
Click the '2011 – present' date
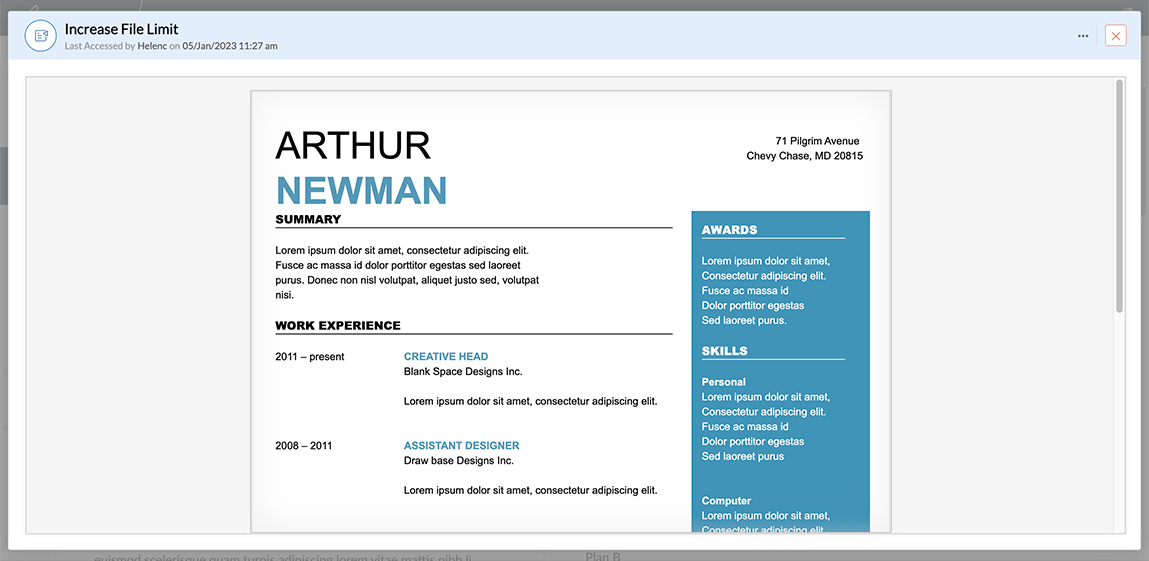pos(310,357)
